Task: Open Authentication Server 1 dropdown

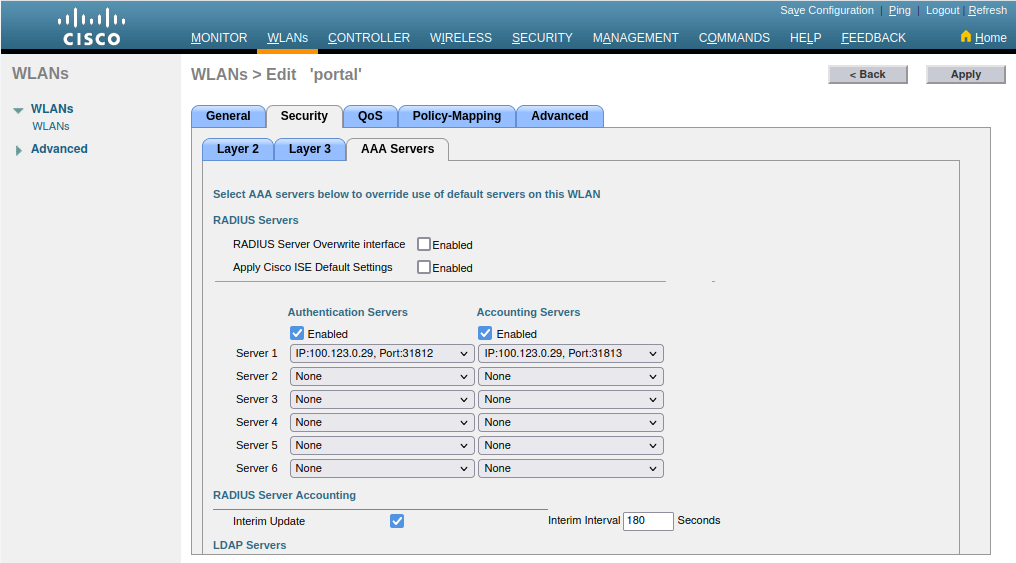Action: [x=382, y=353]
